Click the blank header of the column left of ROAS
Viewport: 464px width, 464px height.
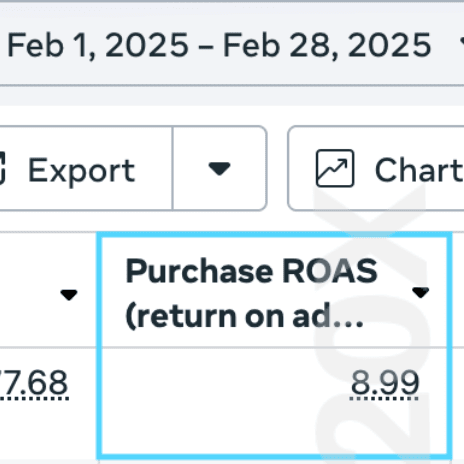28,292
